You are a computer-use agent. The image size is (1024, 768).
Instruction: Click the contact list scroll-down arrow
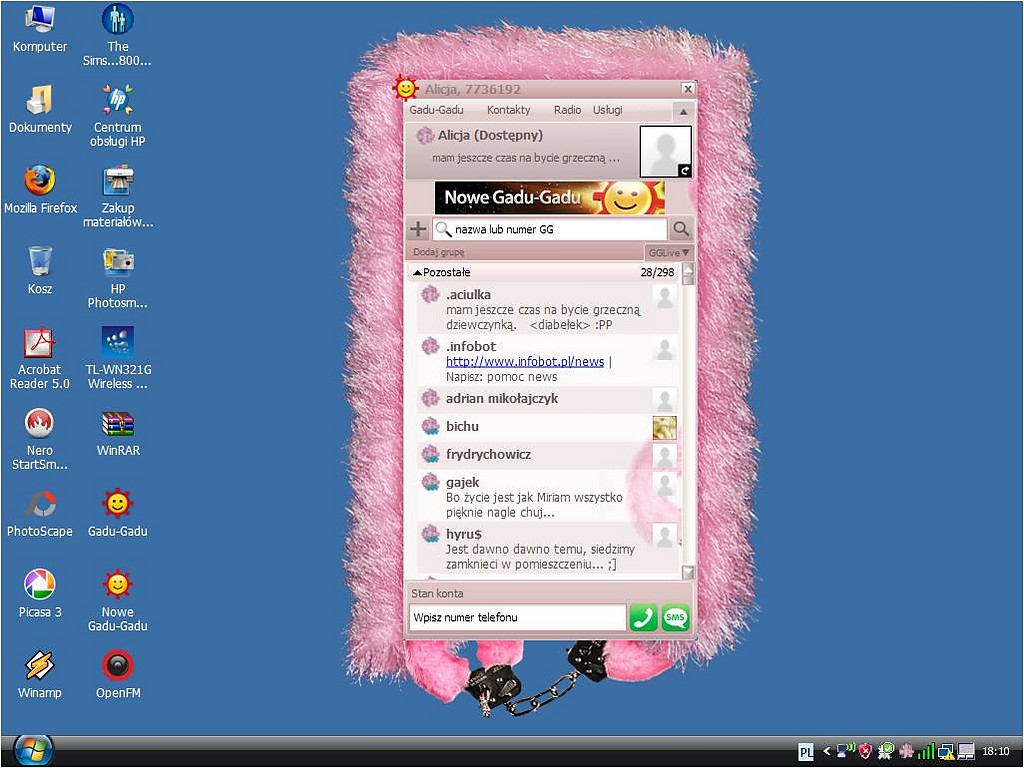[688, 573]
